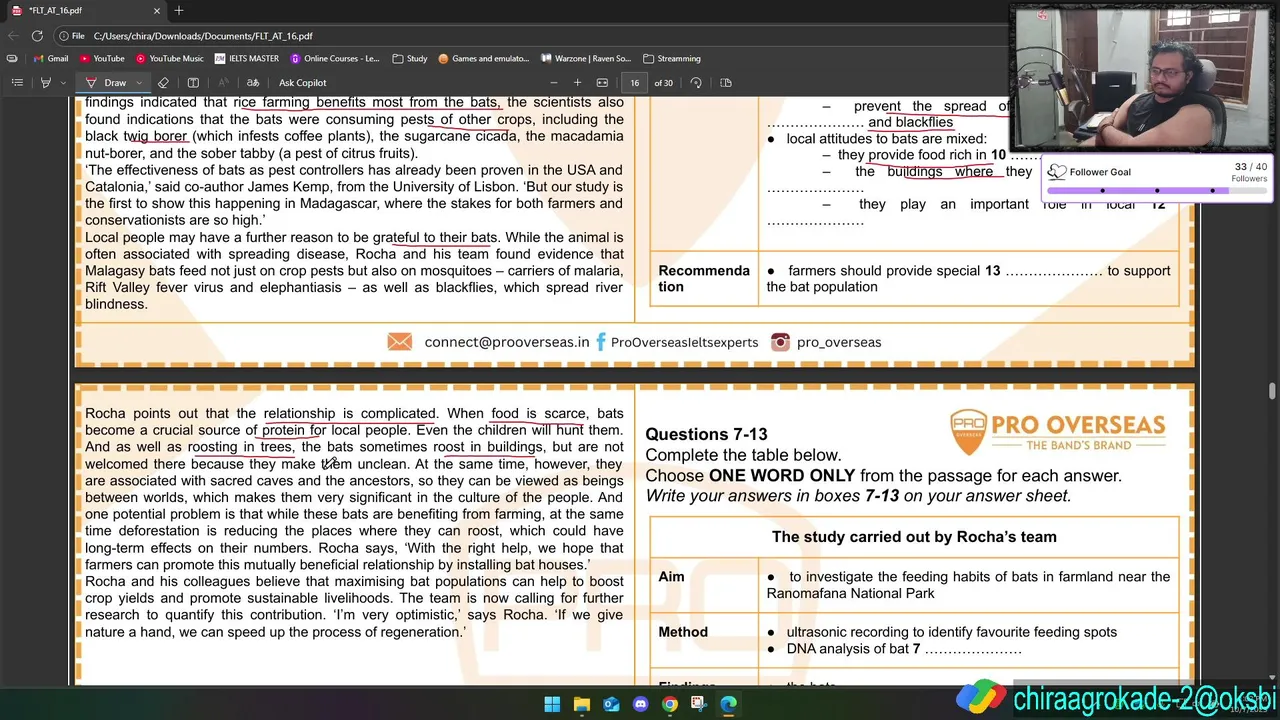Open the Warzone | Raven So... bookmark

click(586, 58)
